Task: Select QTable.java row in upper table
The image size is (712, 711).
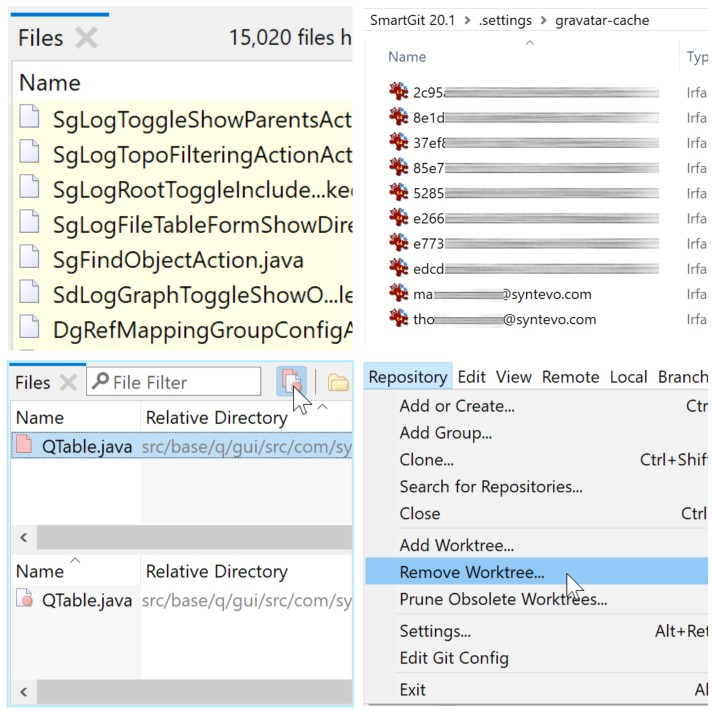Action: pyautogui.click(x=182, y=446)
